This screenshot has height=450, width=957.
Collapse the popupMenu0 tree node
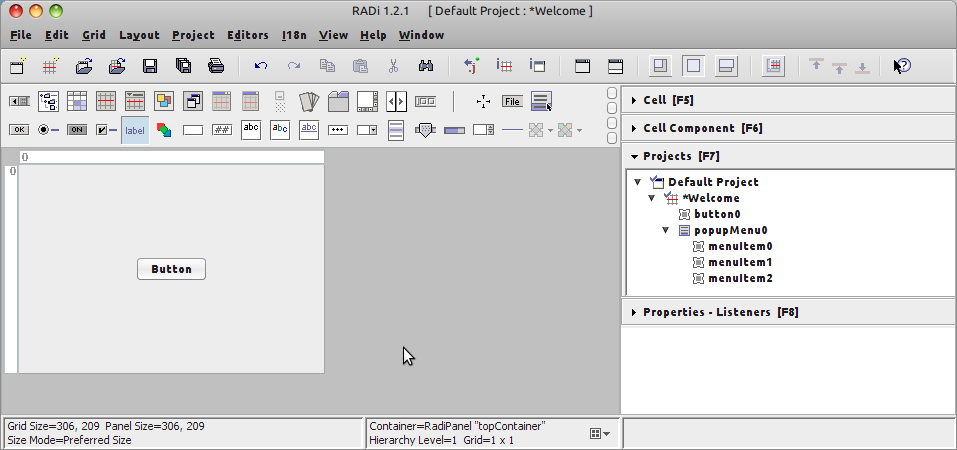point(666,230)
